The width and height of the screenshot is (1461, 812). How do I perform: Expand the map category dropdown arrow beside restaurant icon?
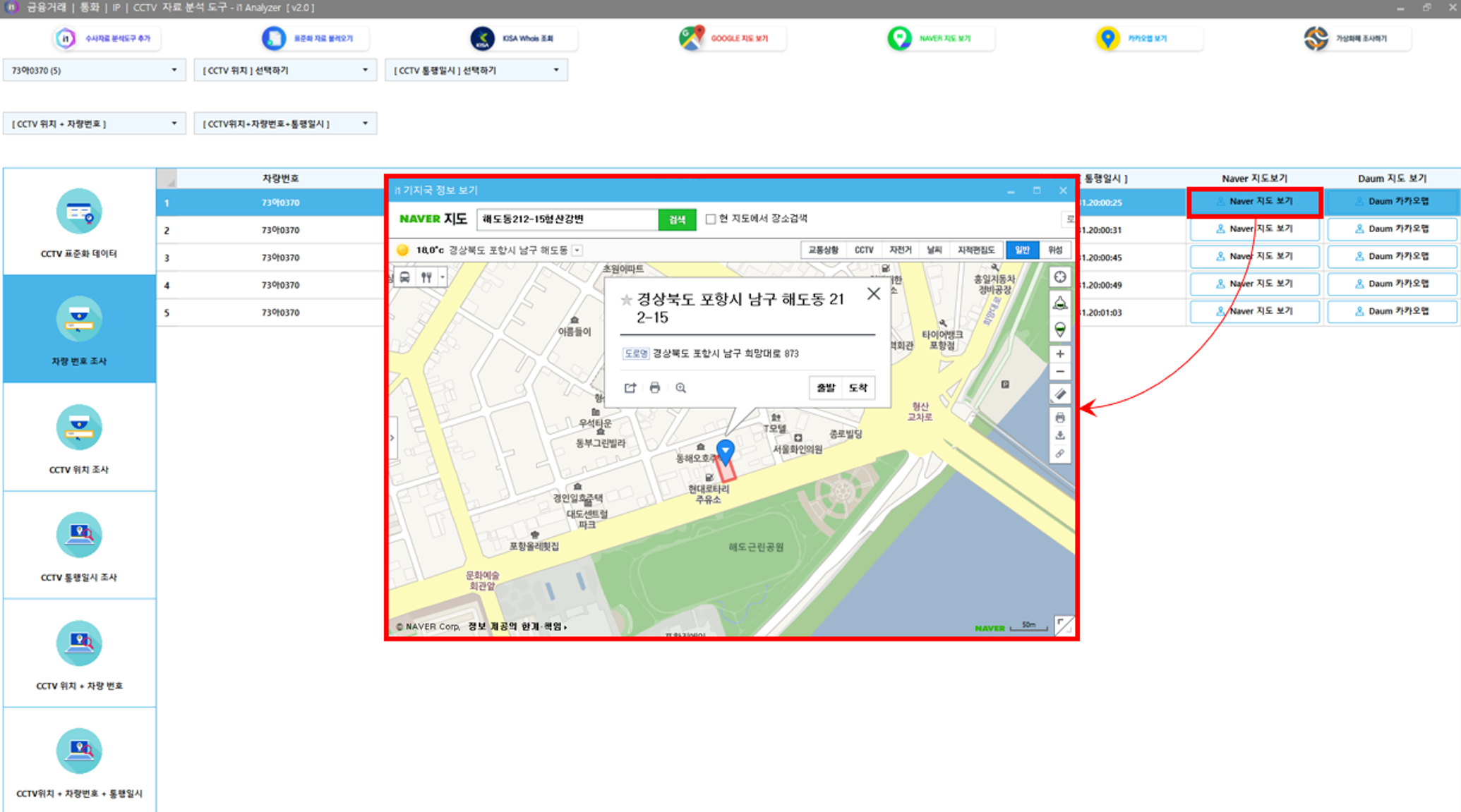pos(442,277)
